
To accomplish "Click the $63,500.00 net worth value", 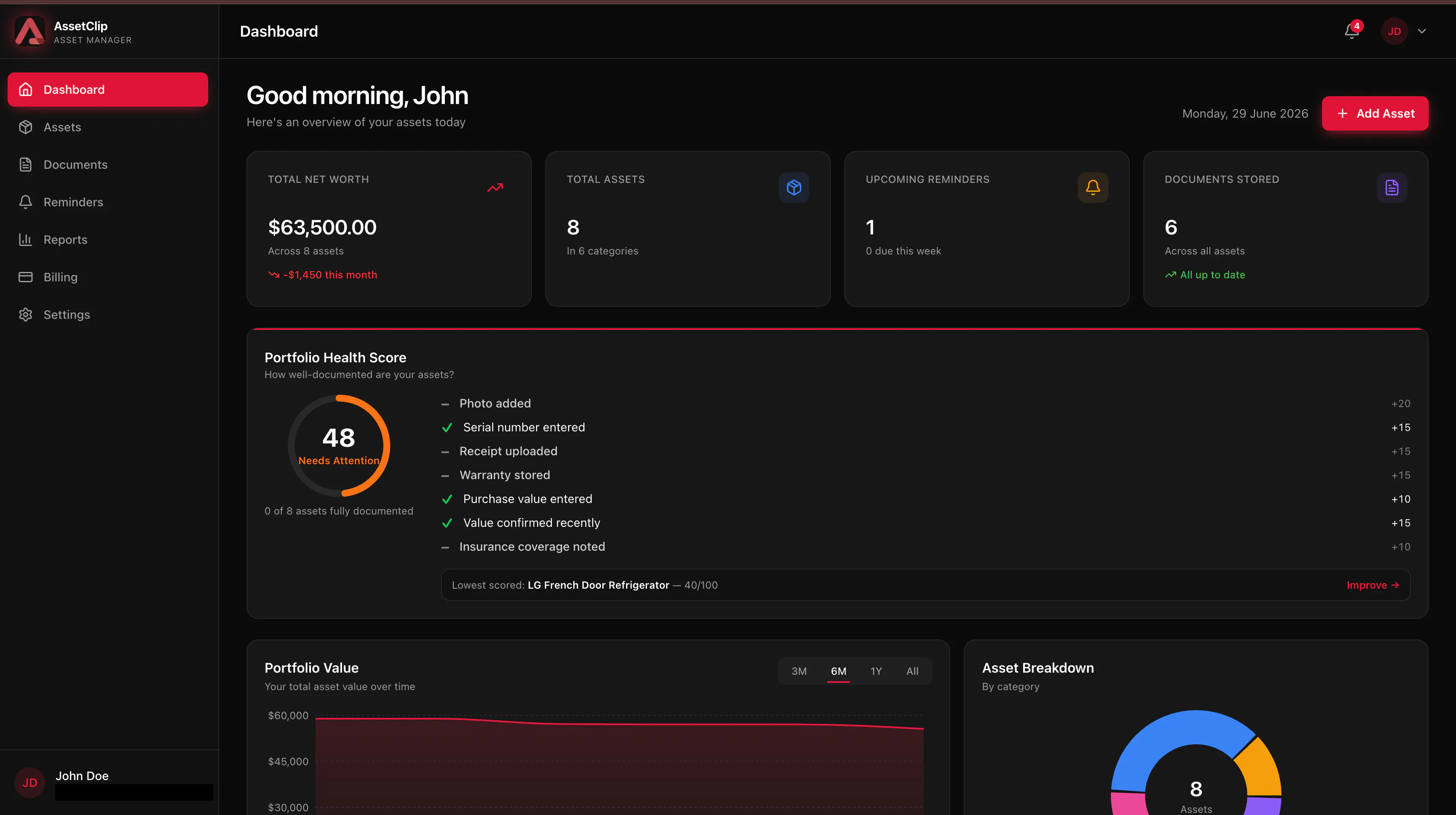I will (322, 227).
